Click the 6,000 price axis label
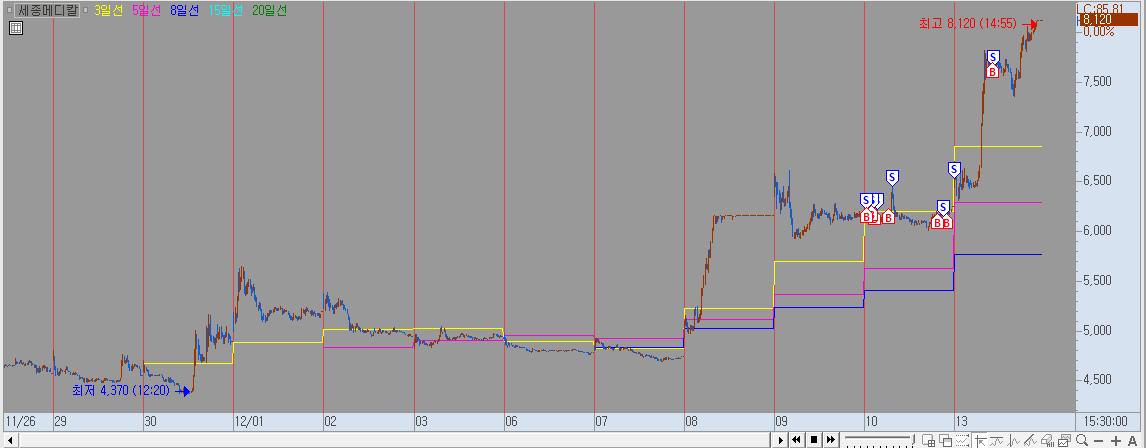 point(1096,230)
